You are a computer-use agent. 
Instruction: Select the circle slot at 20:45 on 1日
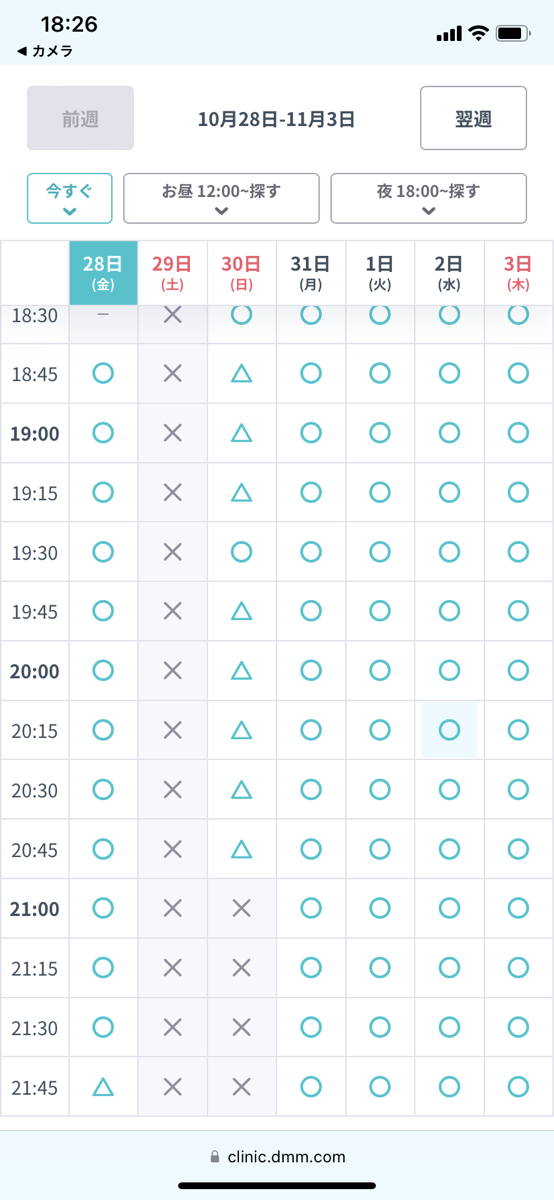(380, 849)
